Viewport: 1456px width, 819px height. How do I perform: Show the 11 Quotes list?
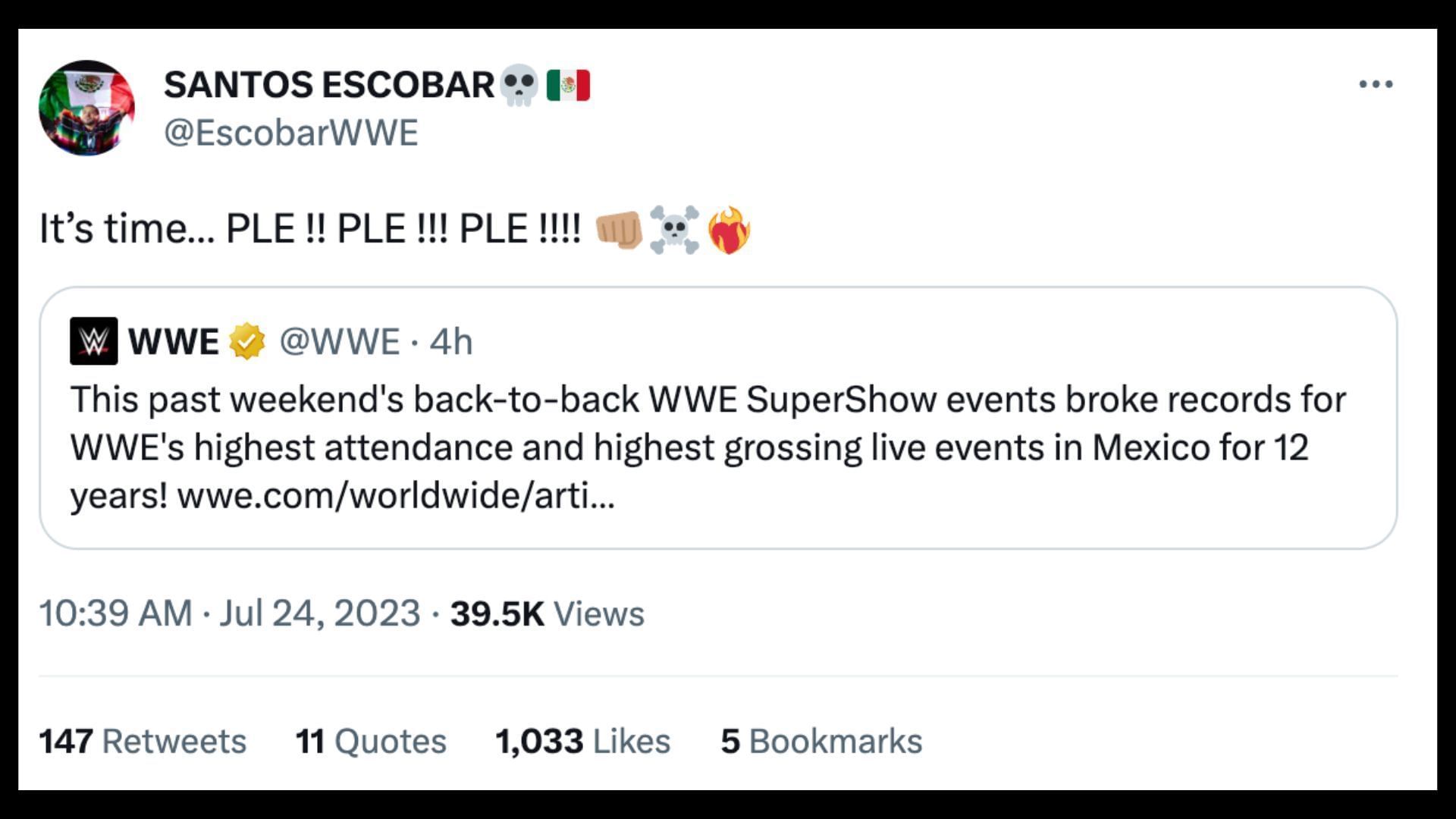coord(371,741)
